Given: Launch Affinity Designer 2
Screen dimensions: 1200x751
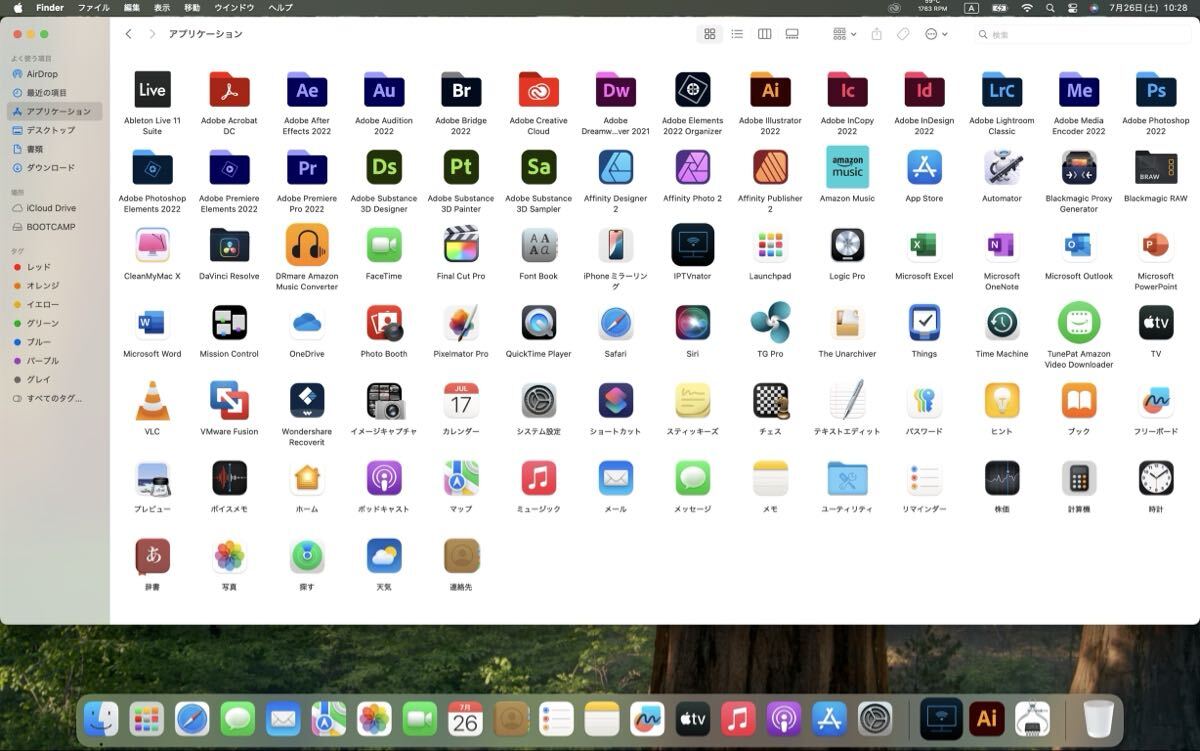Looking at the screenshot, I should click(x=616, y=167).
